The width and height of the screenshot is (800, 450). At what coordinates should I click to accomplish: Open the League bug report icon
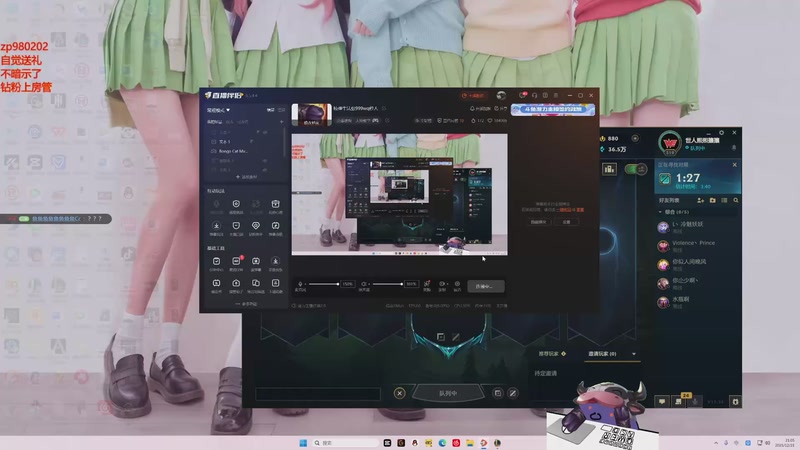(x=735, y=402)
